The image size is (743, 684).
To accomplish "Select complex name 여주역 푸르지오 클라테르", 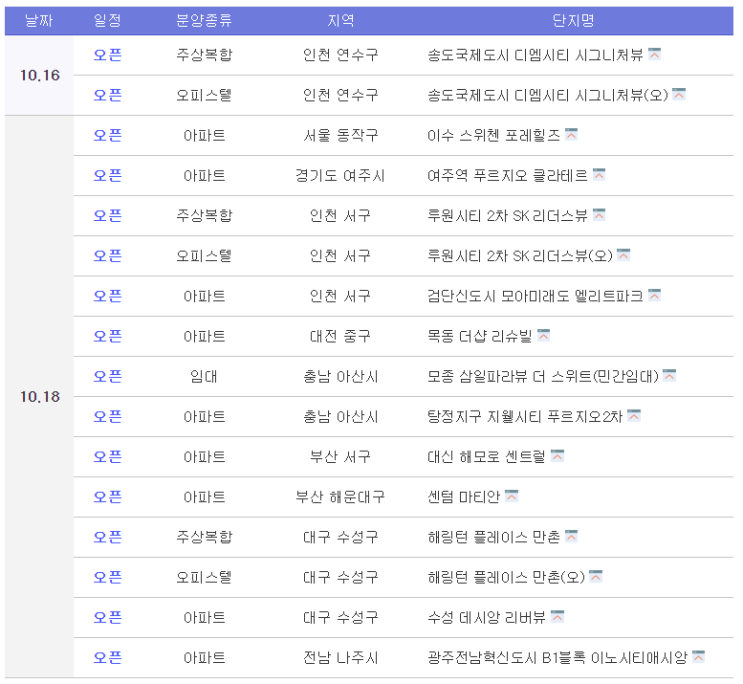I will [507, 175].
